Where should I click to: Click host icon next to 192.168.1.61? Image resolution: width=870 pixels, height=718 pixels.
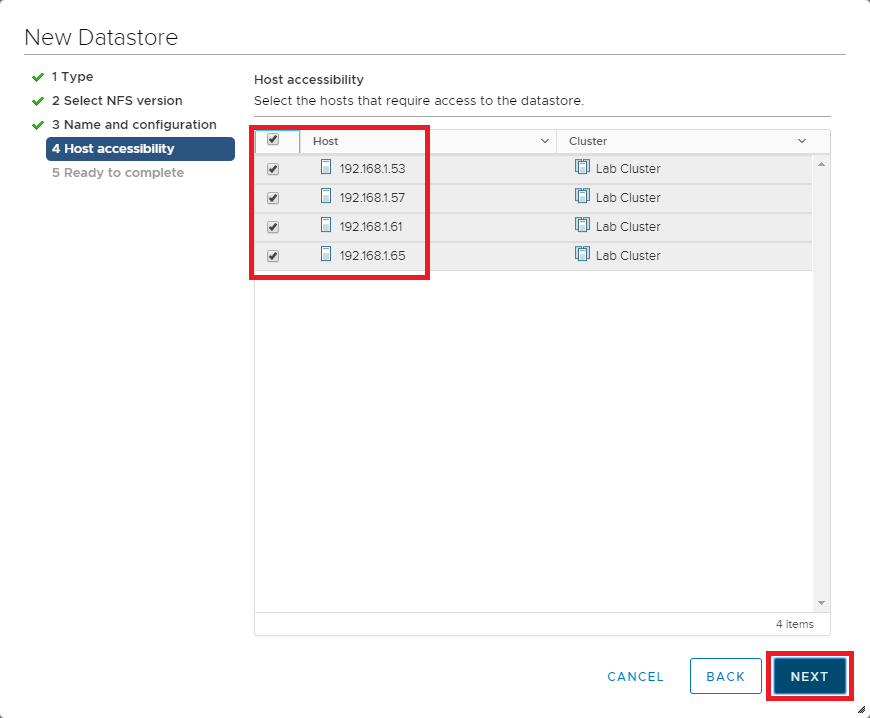[325, 226]
